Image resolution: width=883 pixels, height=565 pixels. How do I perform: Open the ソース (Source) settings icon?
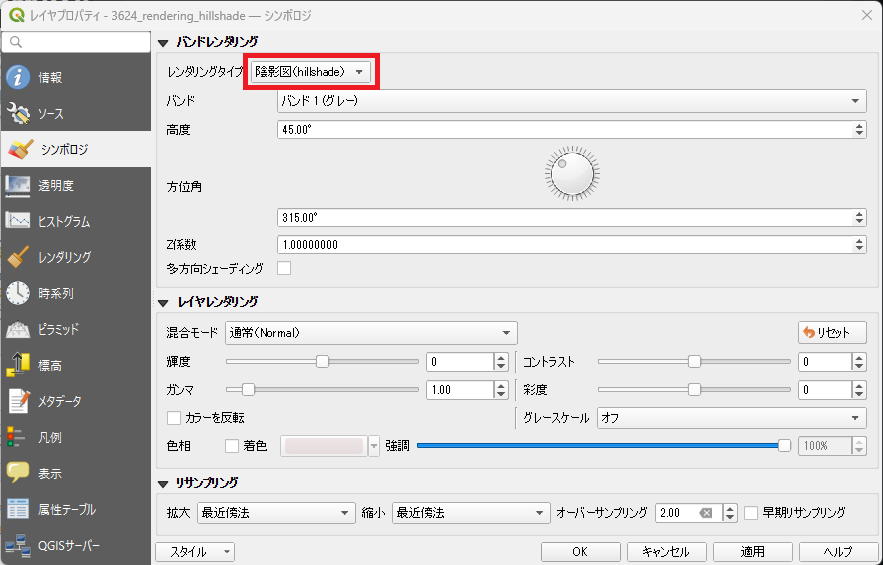[18, 114]
